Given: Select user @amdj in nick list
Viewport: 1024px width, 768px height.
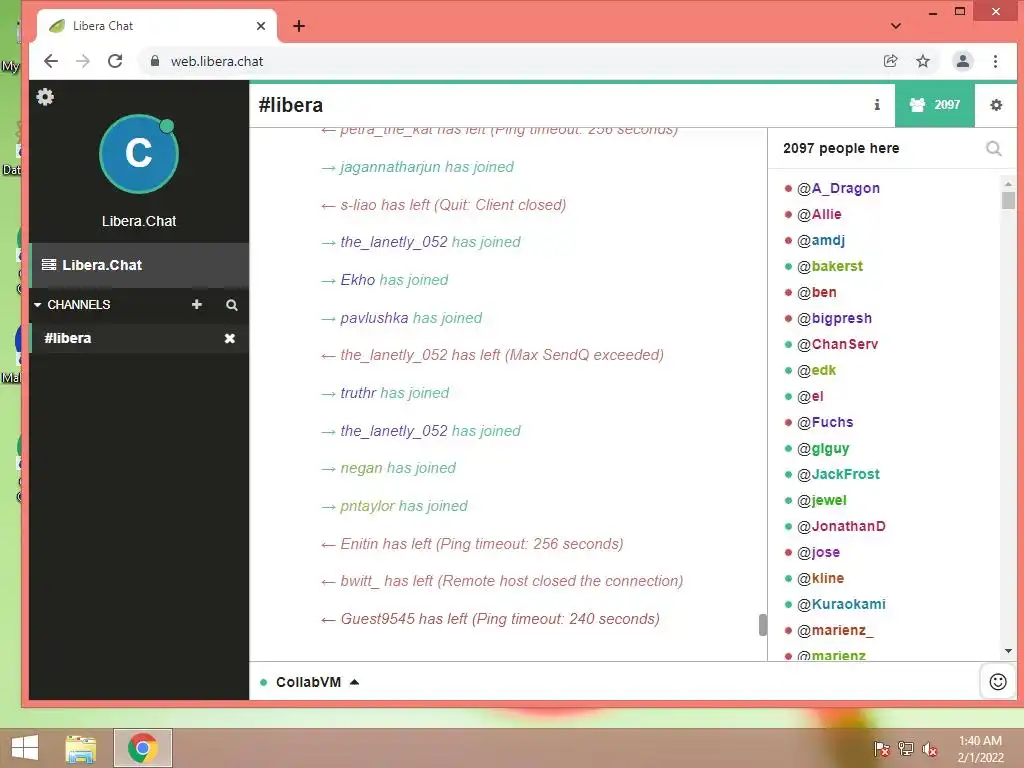Looking at the screenshot, I should pyautogui.click(x=820, y=240).
